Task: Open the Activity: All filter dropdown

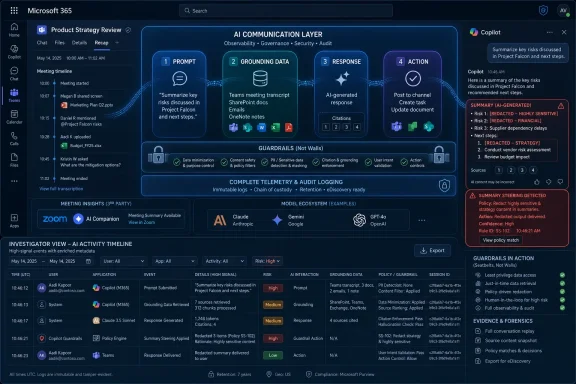Action: pos(224,261)
